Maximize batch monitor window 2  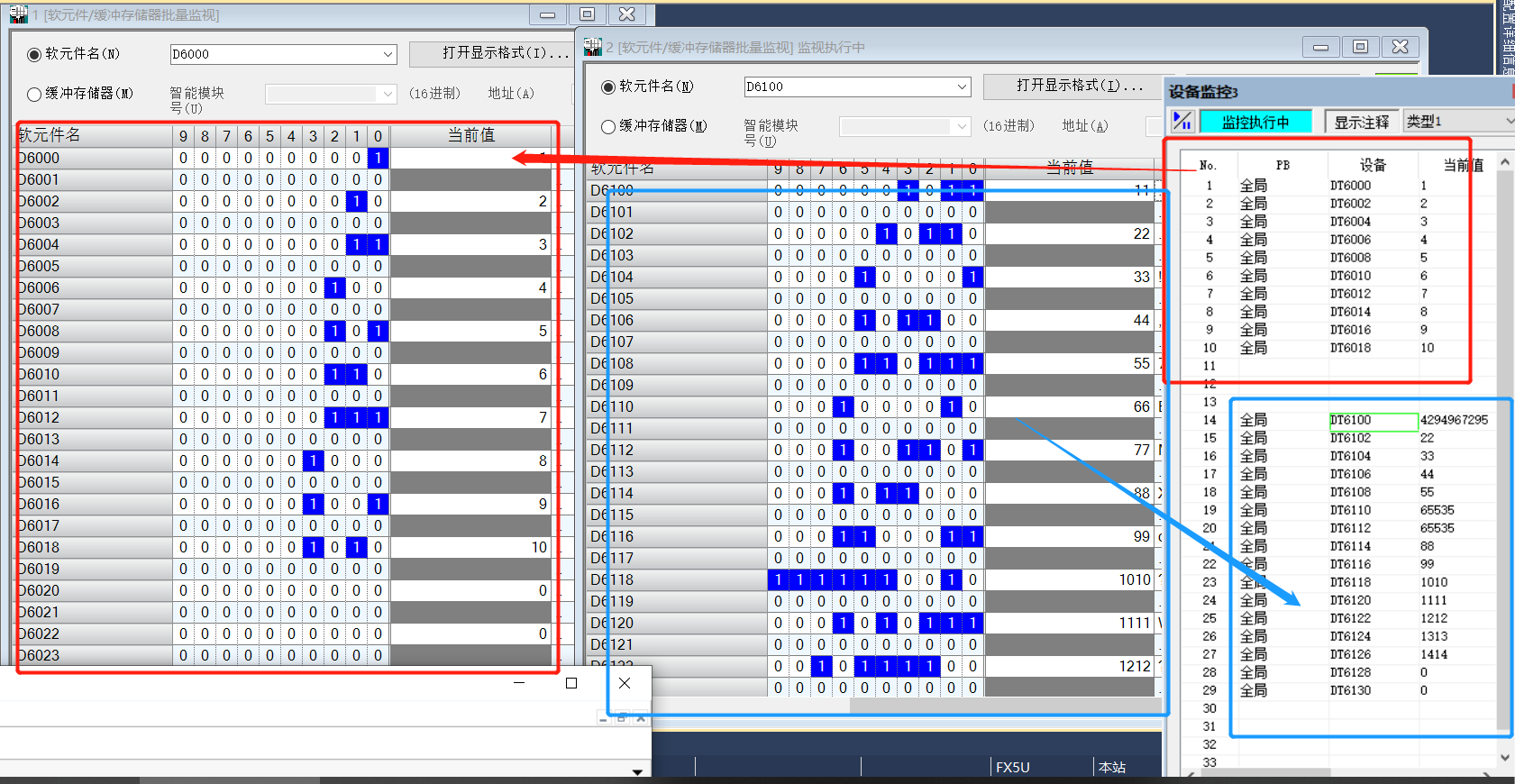1360,47
